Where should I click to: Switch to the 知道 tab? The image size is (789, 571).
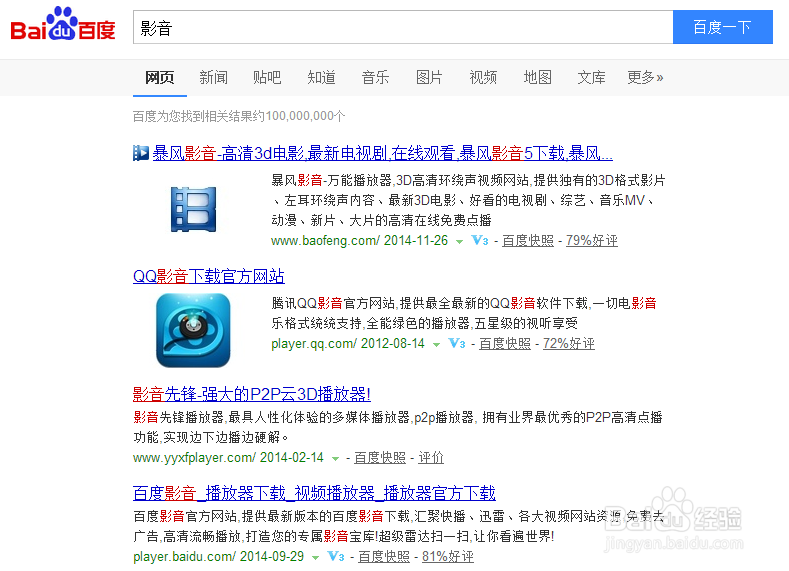321,77
